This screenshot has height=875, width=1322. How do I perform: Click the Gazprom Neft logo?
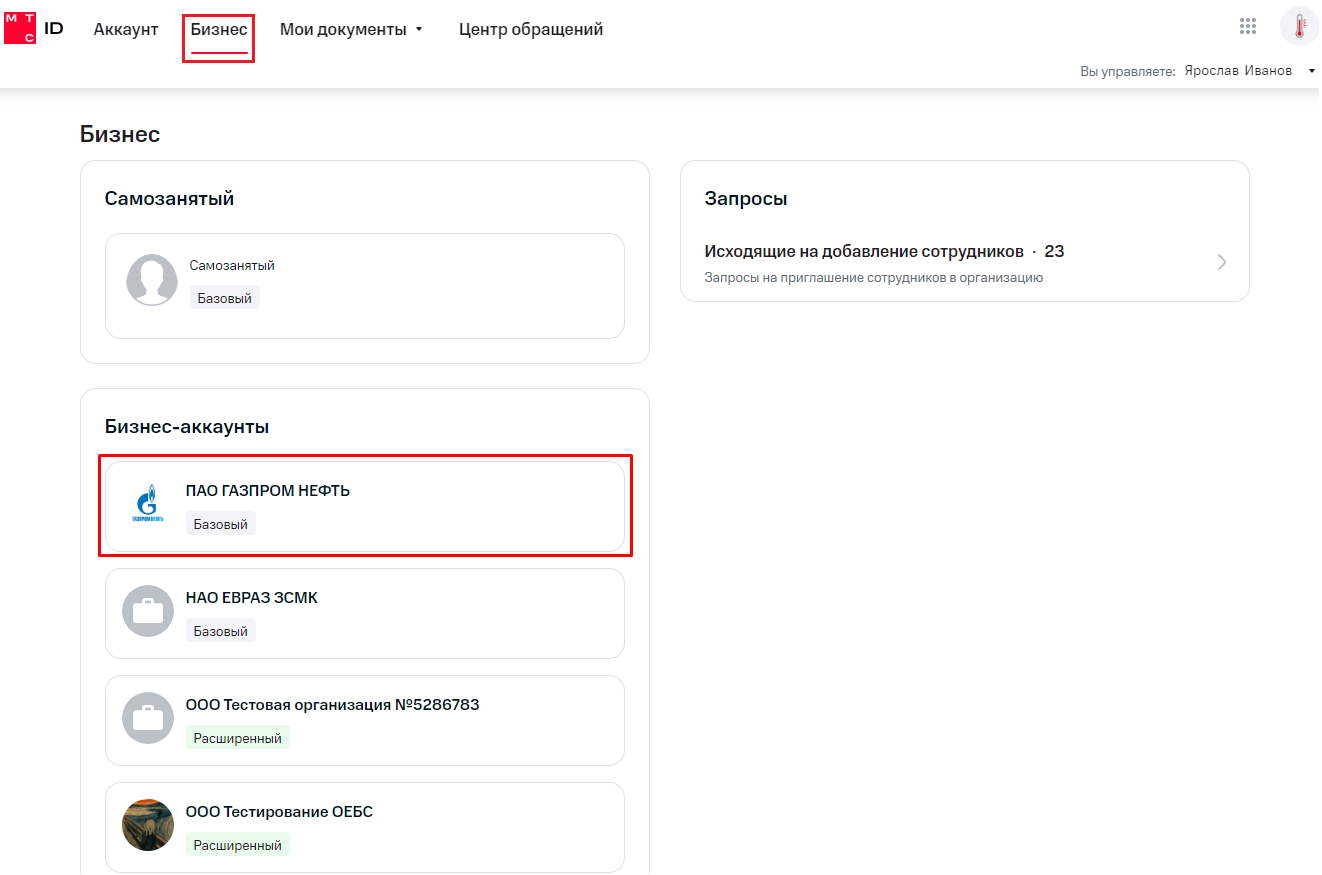click(x=148, y=505)
